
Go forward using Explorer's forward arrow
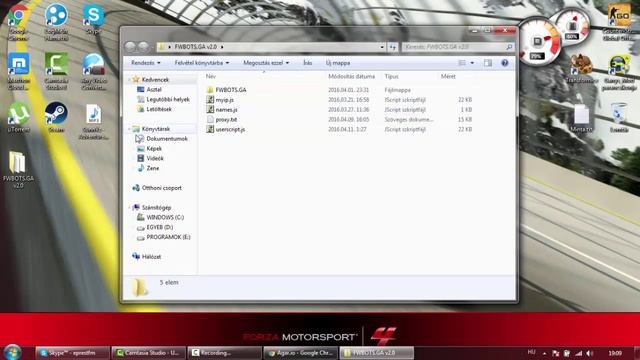pos(143,47)
